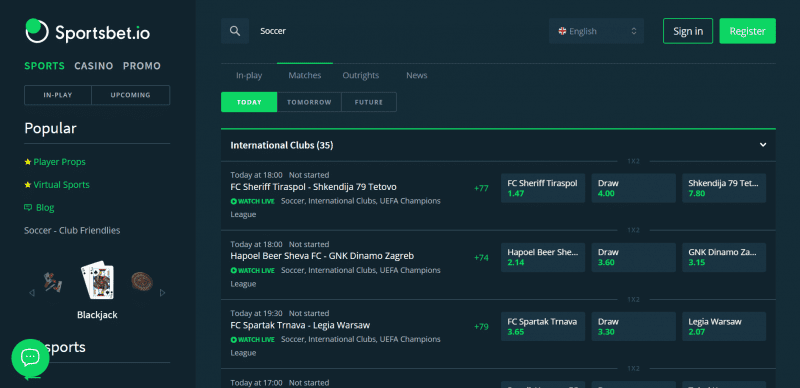Show +77 more markets for Sheriff match
This screenshot has height=388, width=800.
click(481, 188)
